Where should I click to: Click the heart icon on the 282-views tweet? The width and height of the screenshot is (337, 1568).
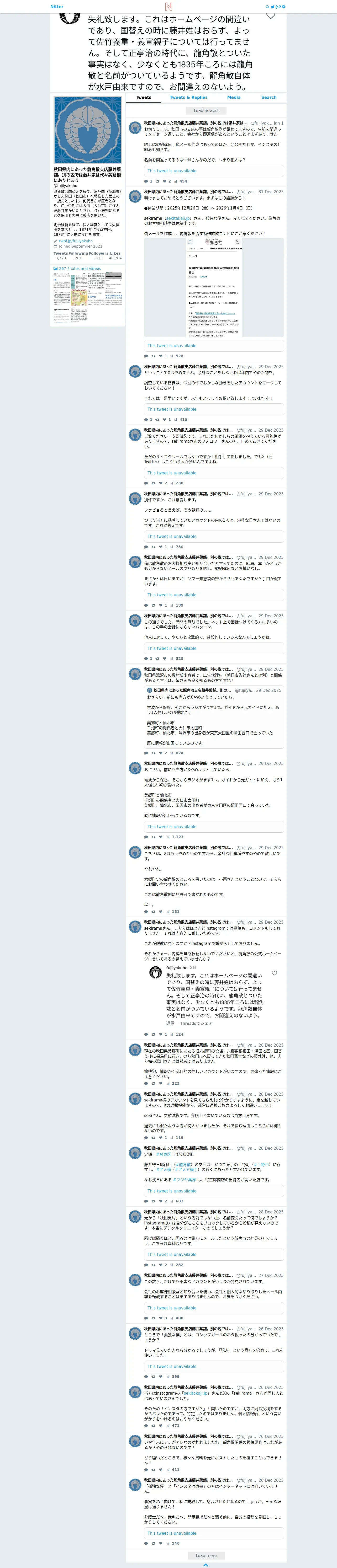coord(160,1265)
